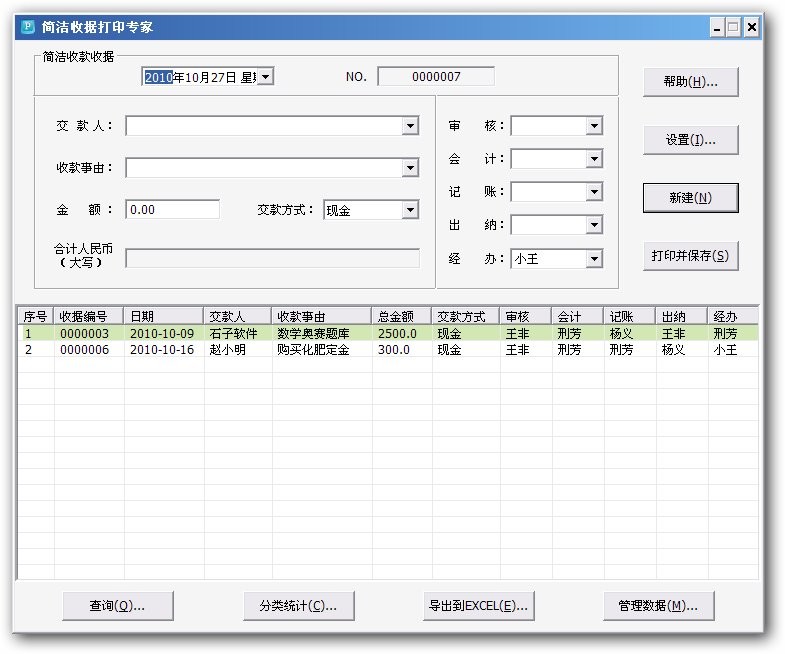Open 设置(I) settings button

[x=690, y=140]
